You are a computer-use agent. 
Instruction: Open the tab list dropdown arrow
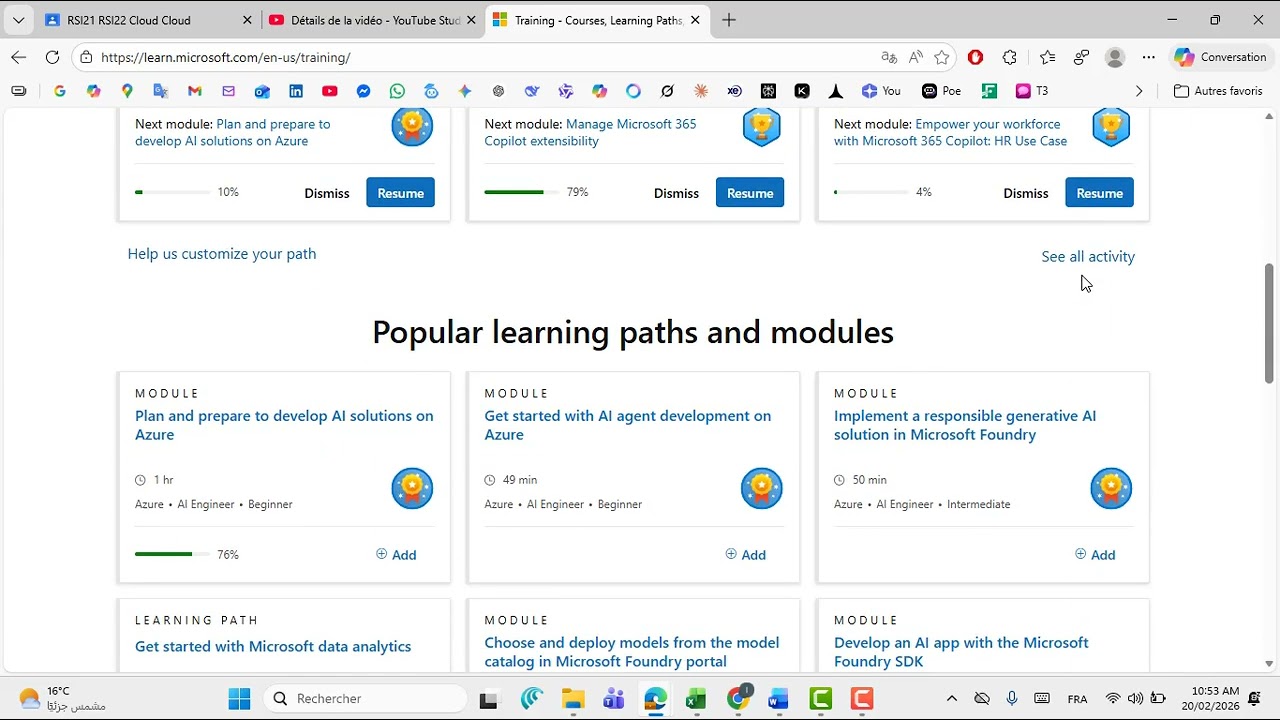click(x=18, y=20)
